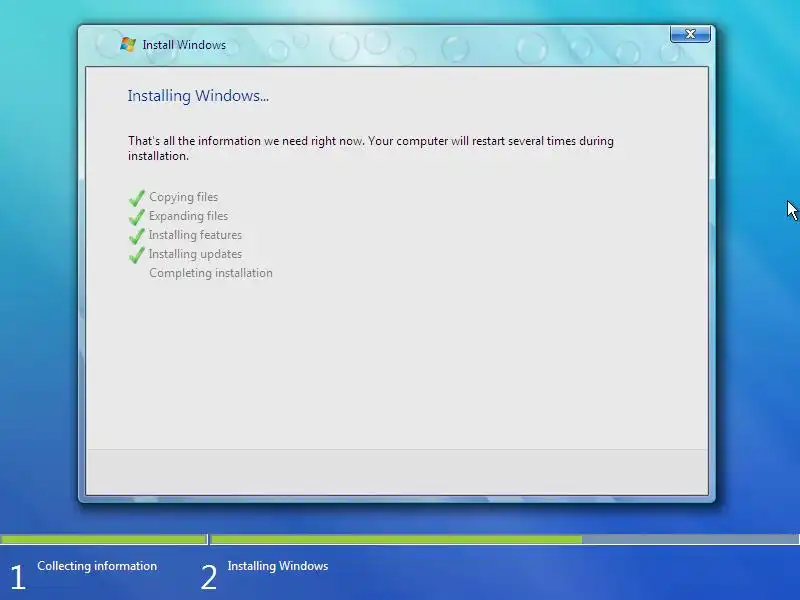Click the green checkmark beside Copying files

click(x=137, y=197)
